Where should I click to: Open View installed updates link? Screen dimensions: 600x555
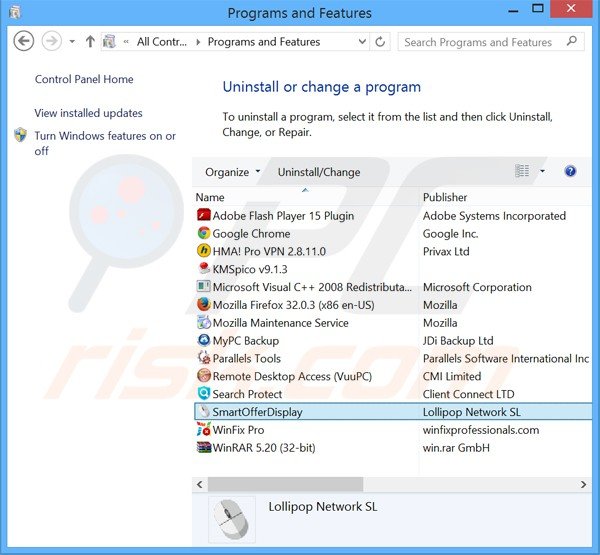tap(88, 113)
